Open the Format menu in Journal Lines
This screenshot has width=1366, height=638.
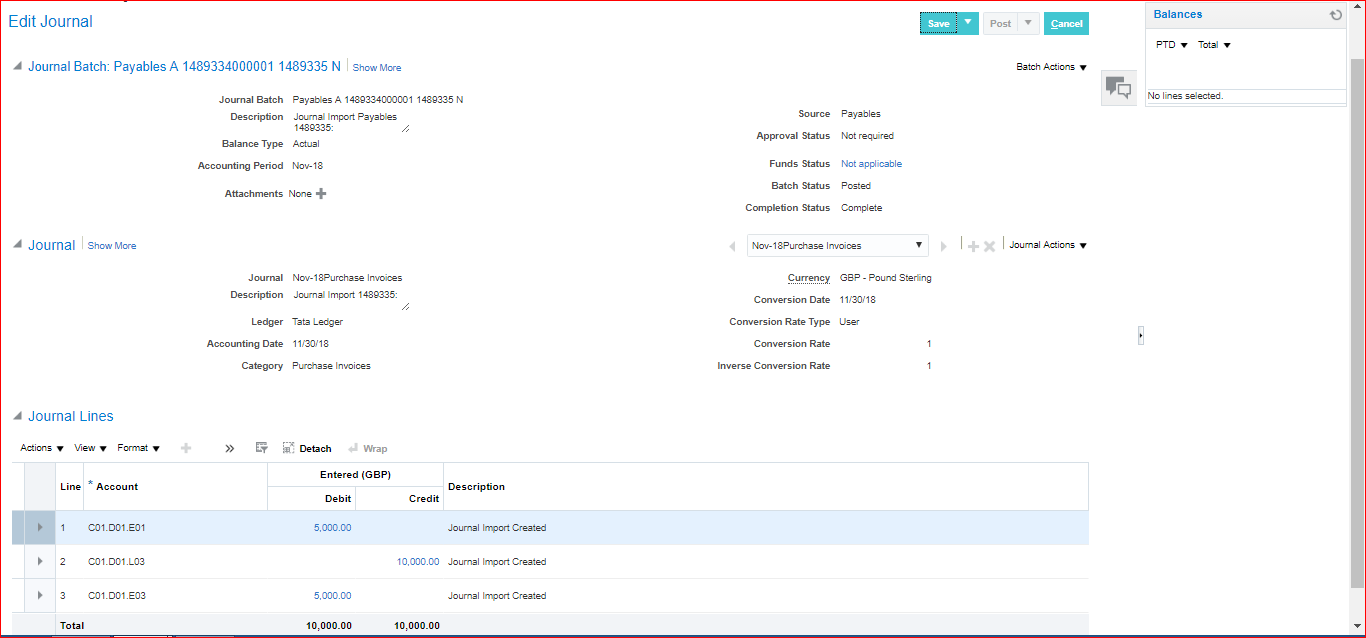138,449
